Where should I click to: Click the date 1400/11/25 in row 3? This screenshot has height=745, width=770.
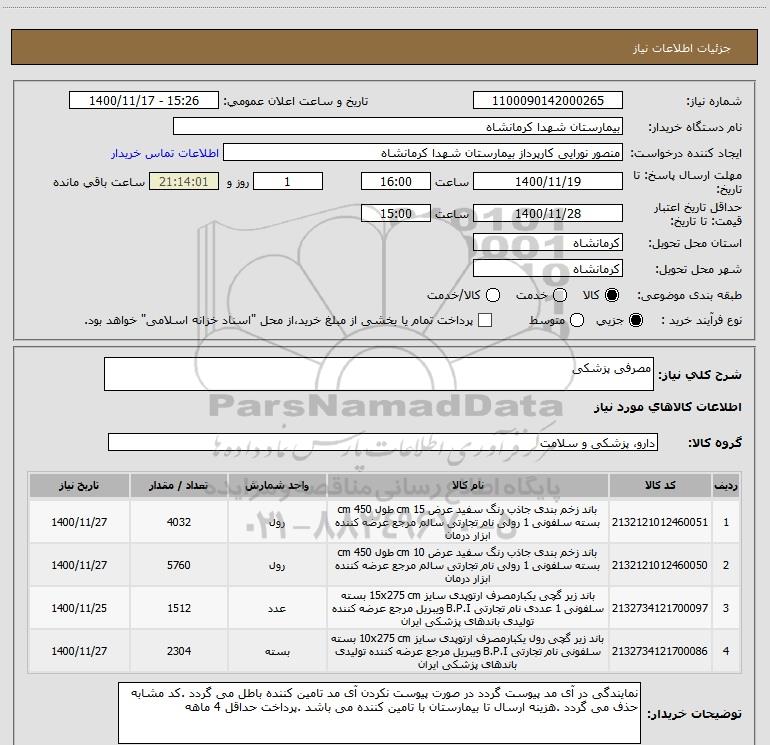pos(79,608)
